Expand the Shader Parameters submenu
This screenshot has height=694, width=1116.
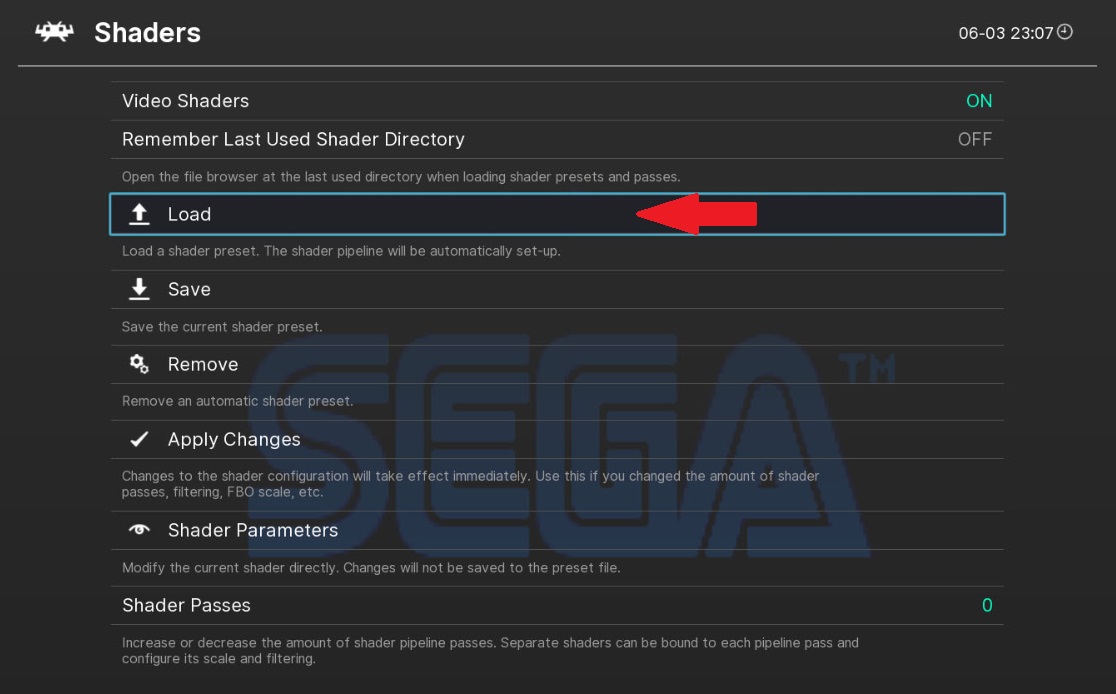point(253,530)
